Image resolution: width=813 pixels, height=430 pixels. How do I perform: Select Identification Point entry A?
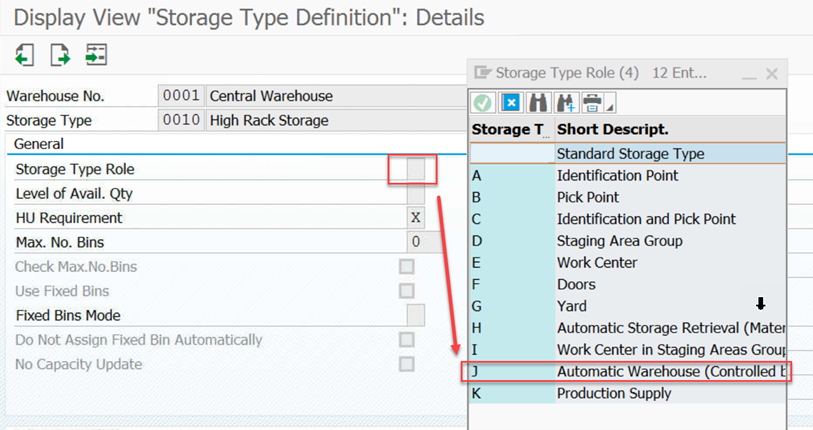(628, 176)
